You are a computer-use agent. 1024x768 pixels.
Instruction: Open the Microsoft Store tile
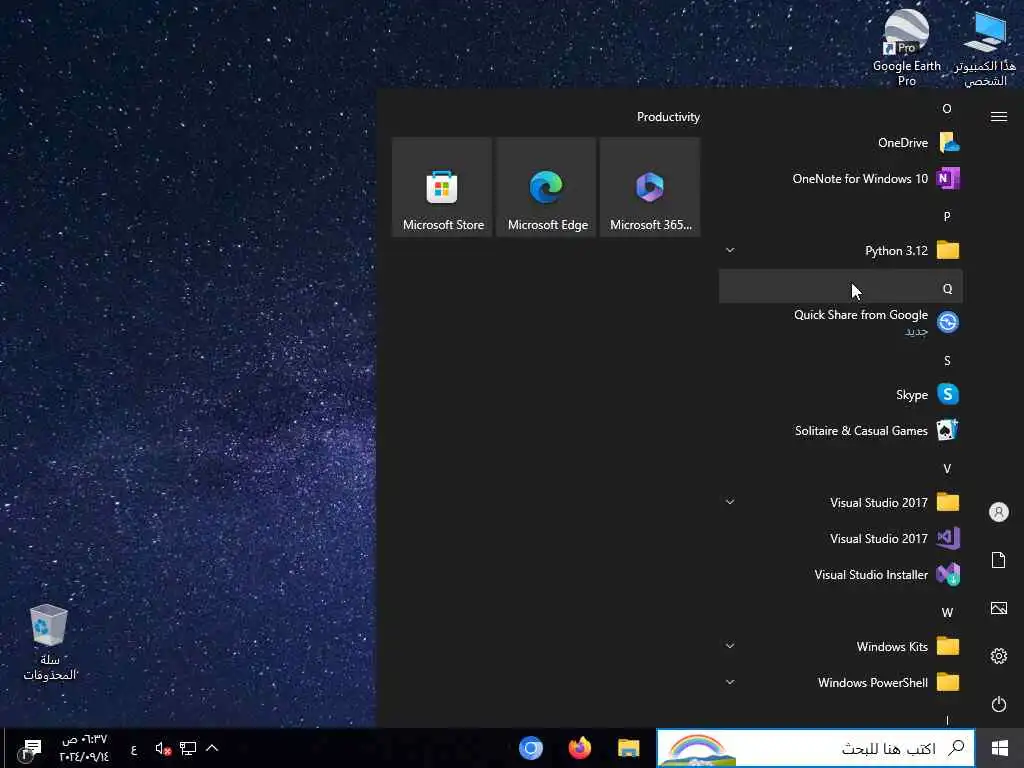[x=442, y=187]
